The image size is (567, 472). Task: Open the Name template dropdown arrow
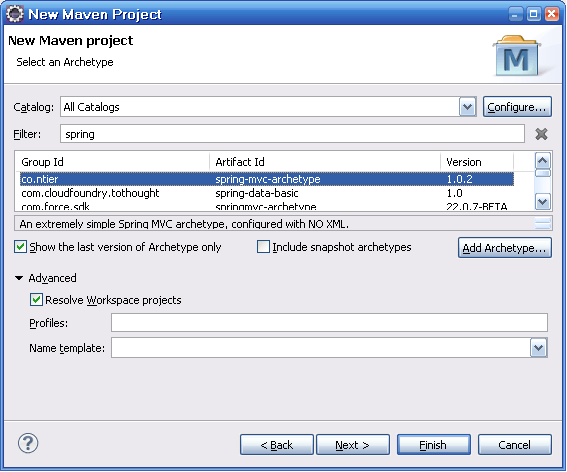pos(538,348)
